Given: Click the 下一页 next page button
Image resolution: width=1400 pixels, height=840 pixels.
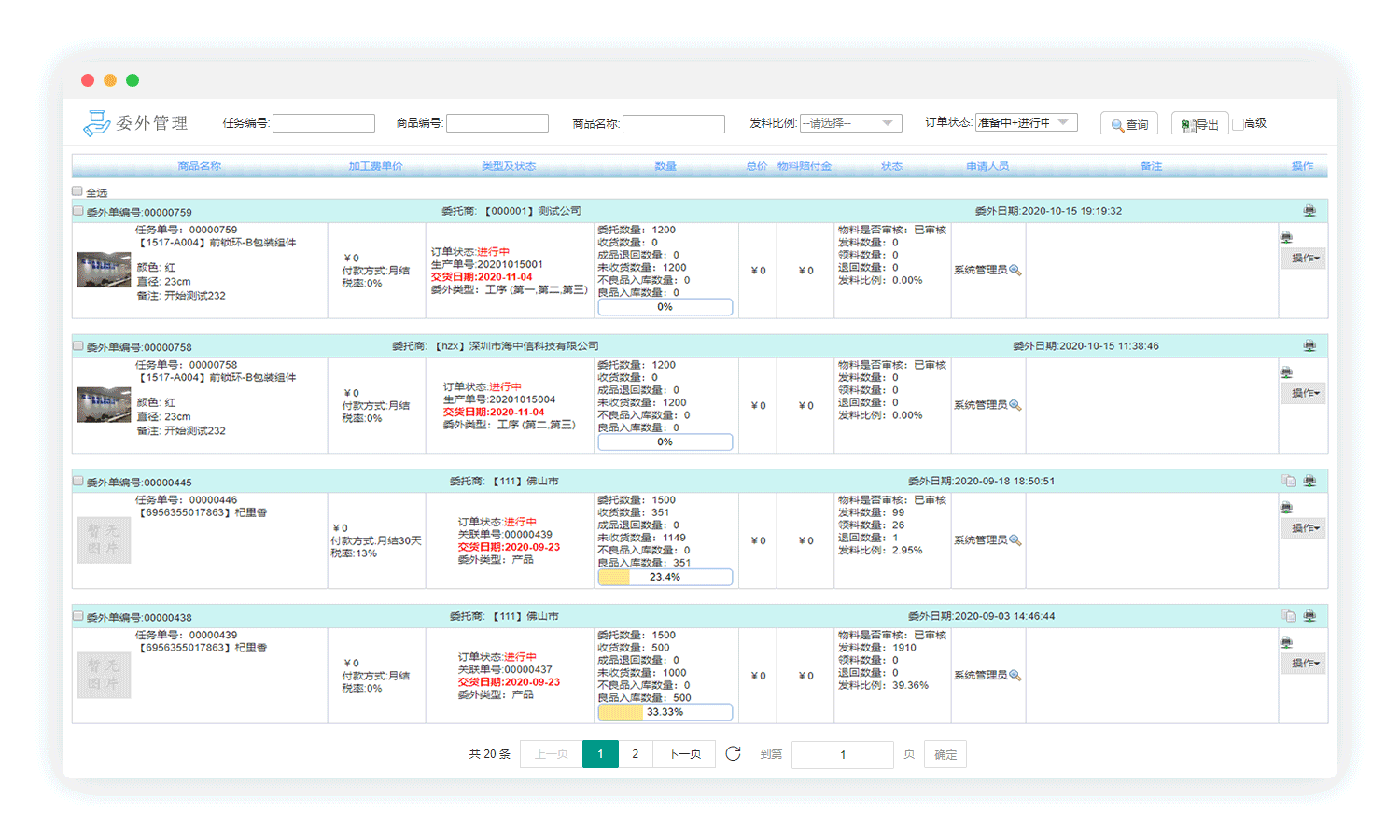Looking at the screenshot, I should click(684, 754).
